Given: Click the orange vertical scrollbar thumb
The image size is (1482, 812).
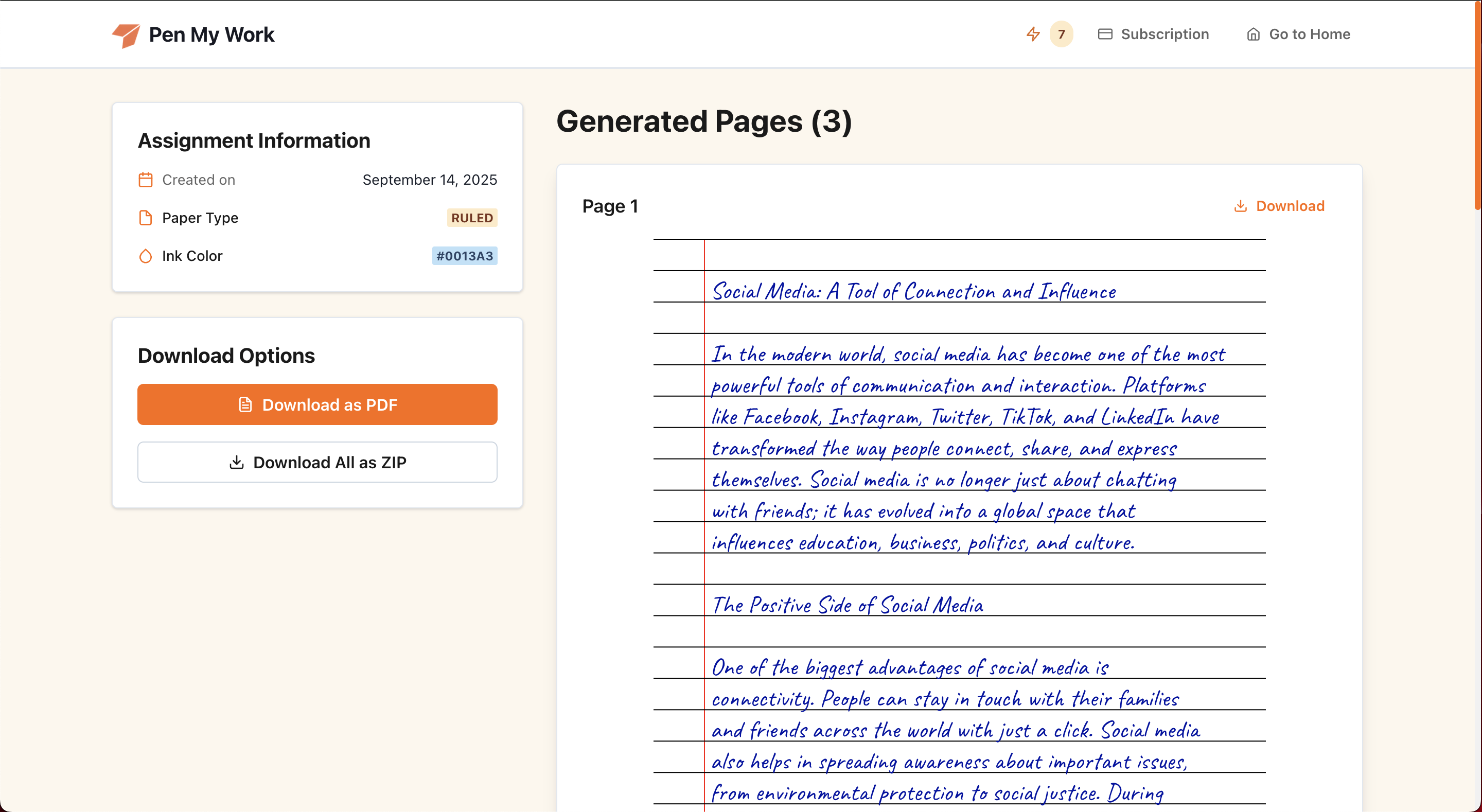Looking at the screenshot, I should click(1478, 105).
